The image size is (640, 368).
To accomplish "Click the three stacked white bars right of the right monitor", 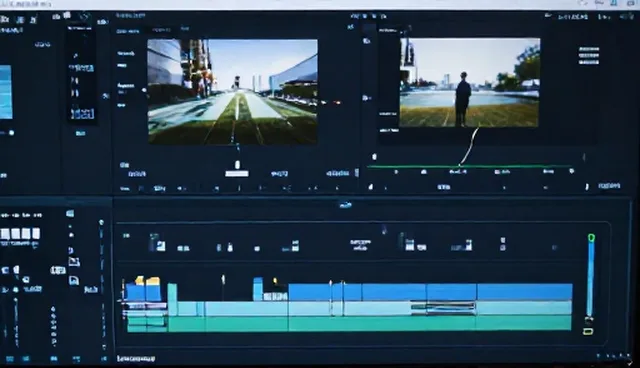I will click(589, 55).
